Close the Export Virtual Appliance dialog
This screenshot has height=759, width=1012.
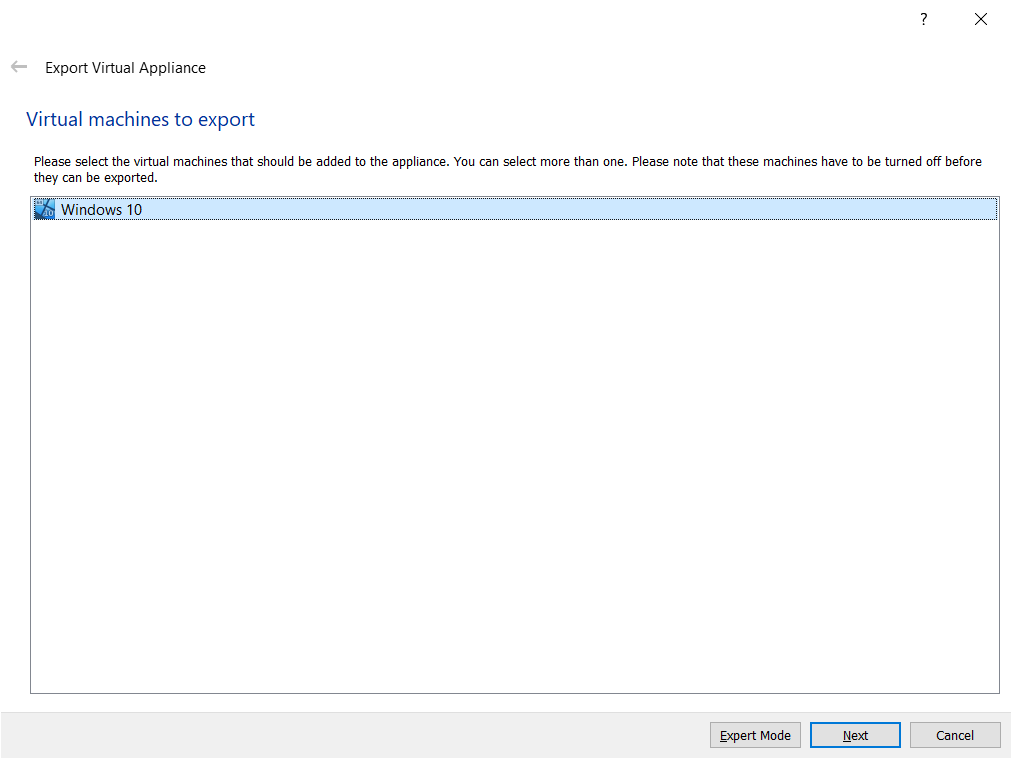click(980, 19)
